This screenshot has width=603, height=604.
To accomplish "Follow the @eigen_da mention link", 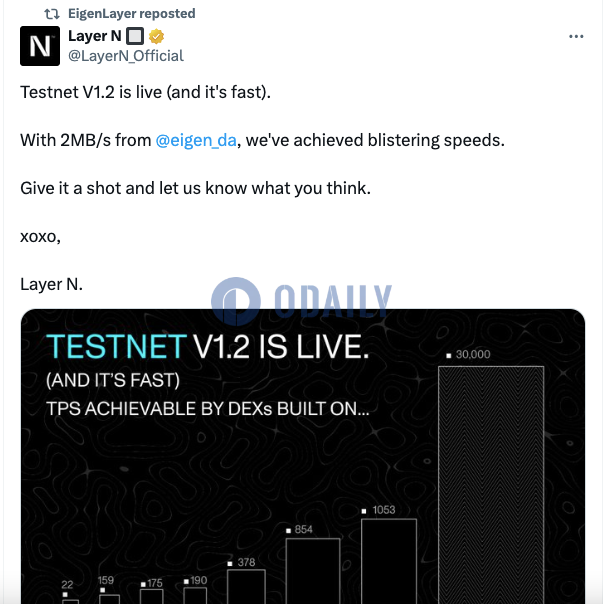I will point(196,140).
